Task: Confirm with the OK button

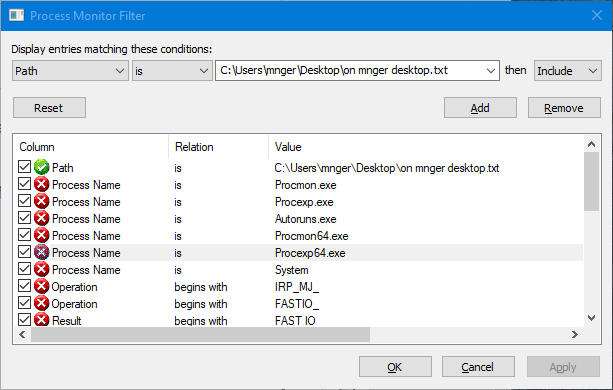Action: coord(395,367)
